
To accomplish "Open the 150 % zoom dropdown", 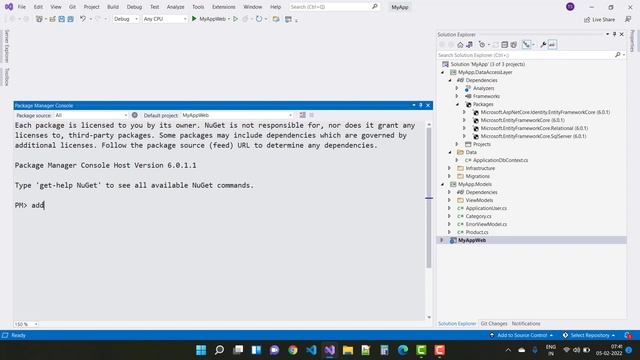I will 26,324.
